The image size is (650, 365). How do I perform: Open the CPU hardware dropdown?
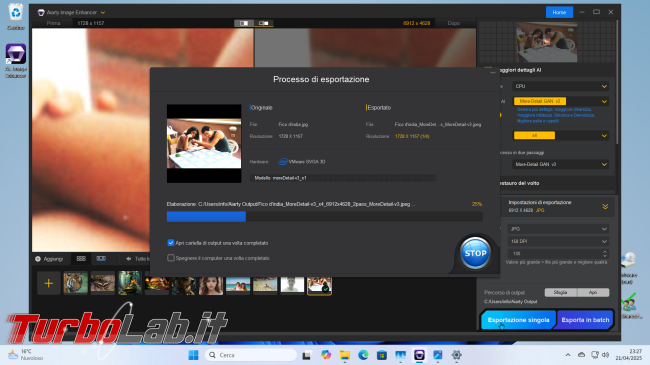pos(560,86)
